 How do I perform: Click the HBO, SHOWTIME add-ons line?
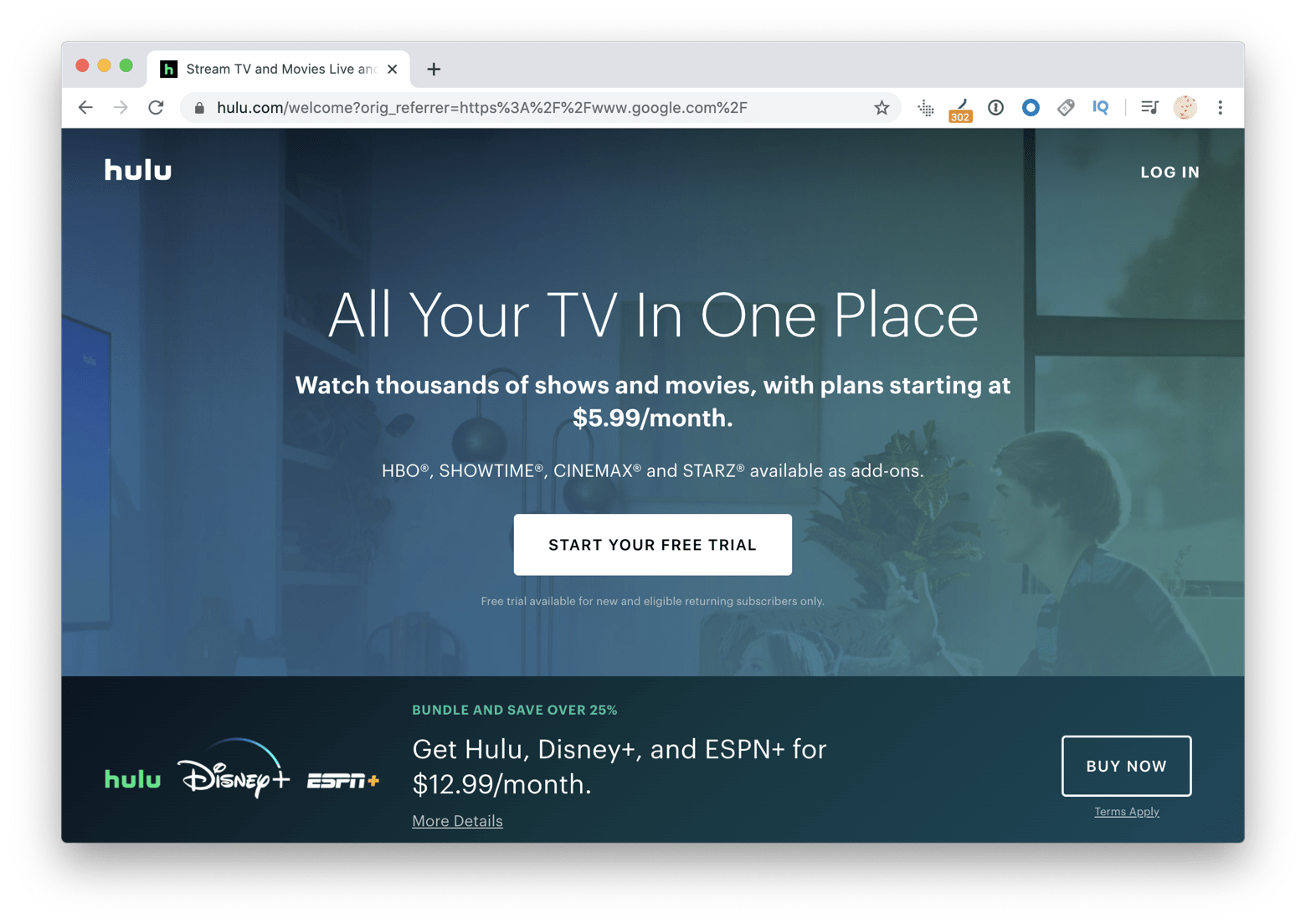point(653,470)
